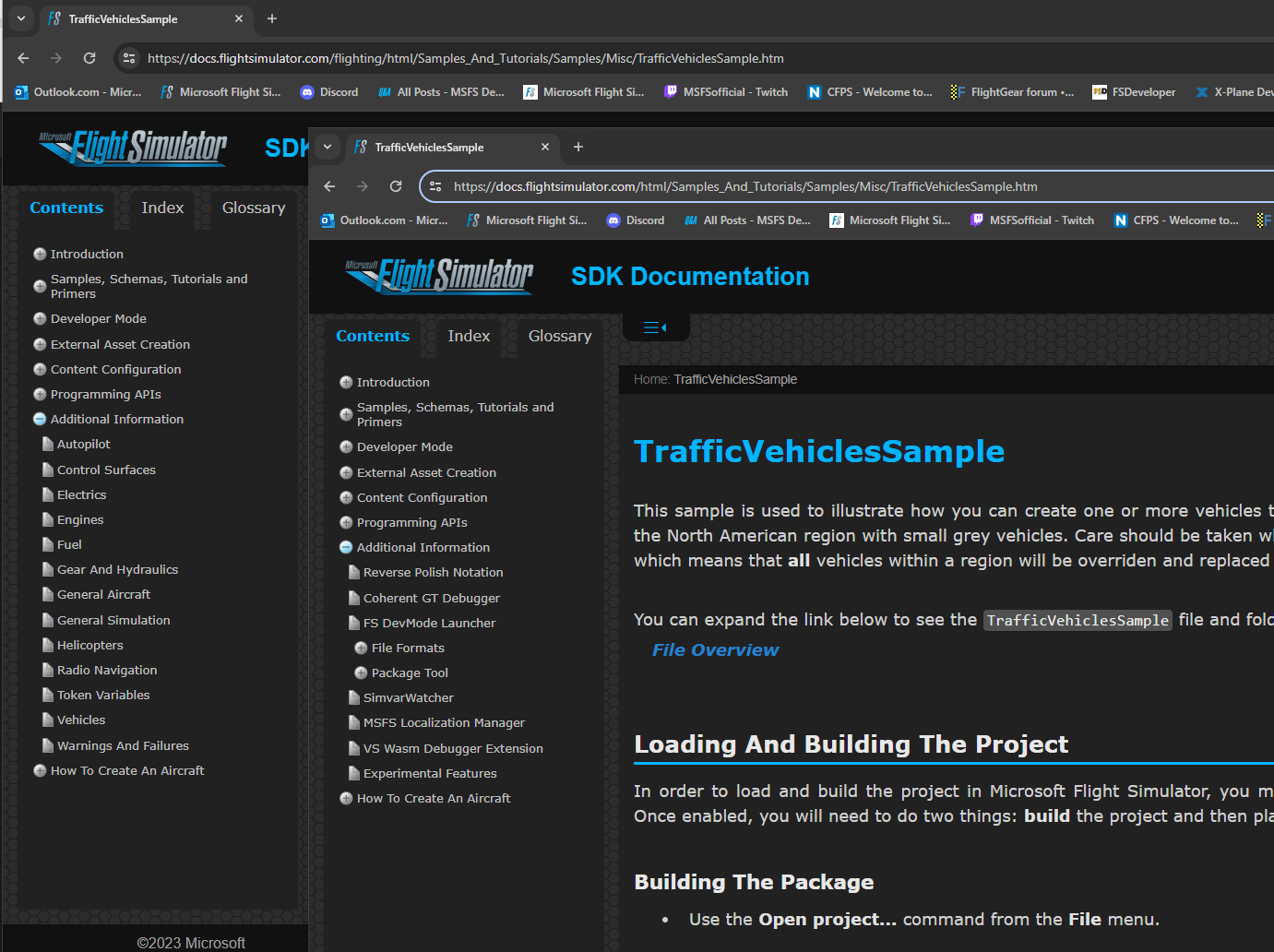The image size is (1274, 952).
Task: Expand External Asset Creation in the front window
Action: (346, 472)
